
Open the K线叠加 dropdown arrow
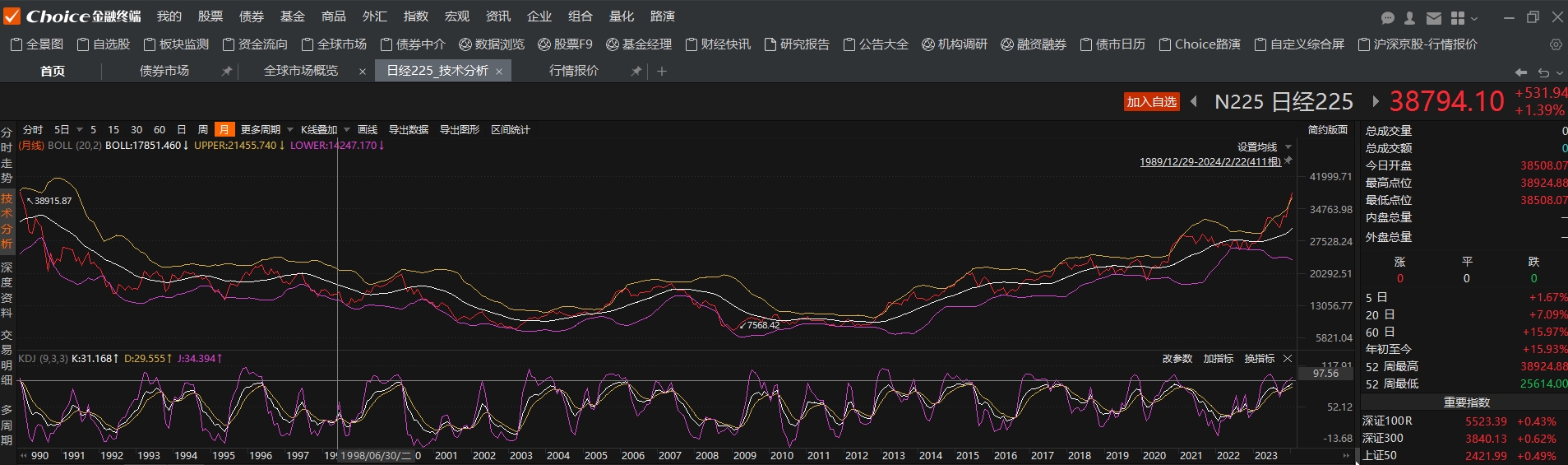coord(347,130)
